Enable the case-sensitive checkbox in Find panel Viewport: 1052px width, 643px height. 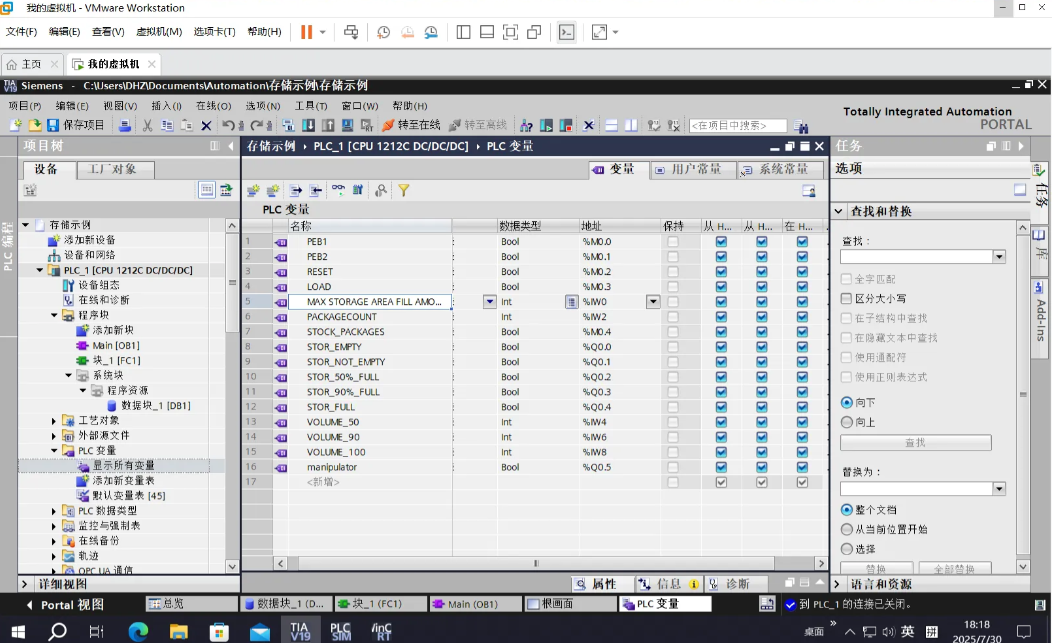(847, 298)
